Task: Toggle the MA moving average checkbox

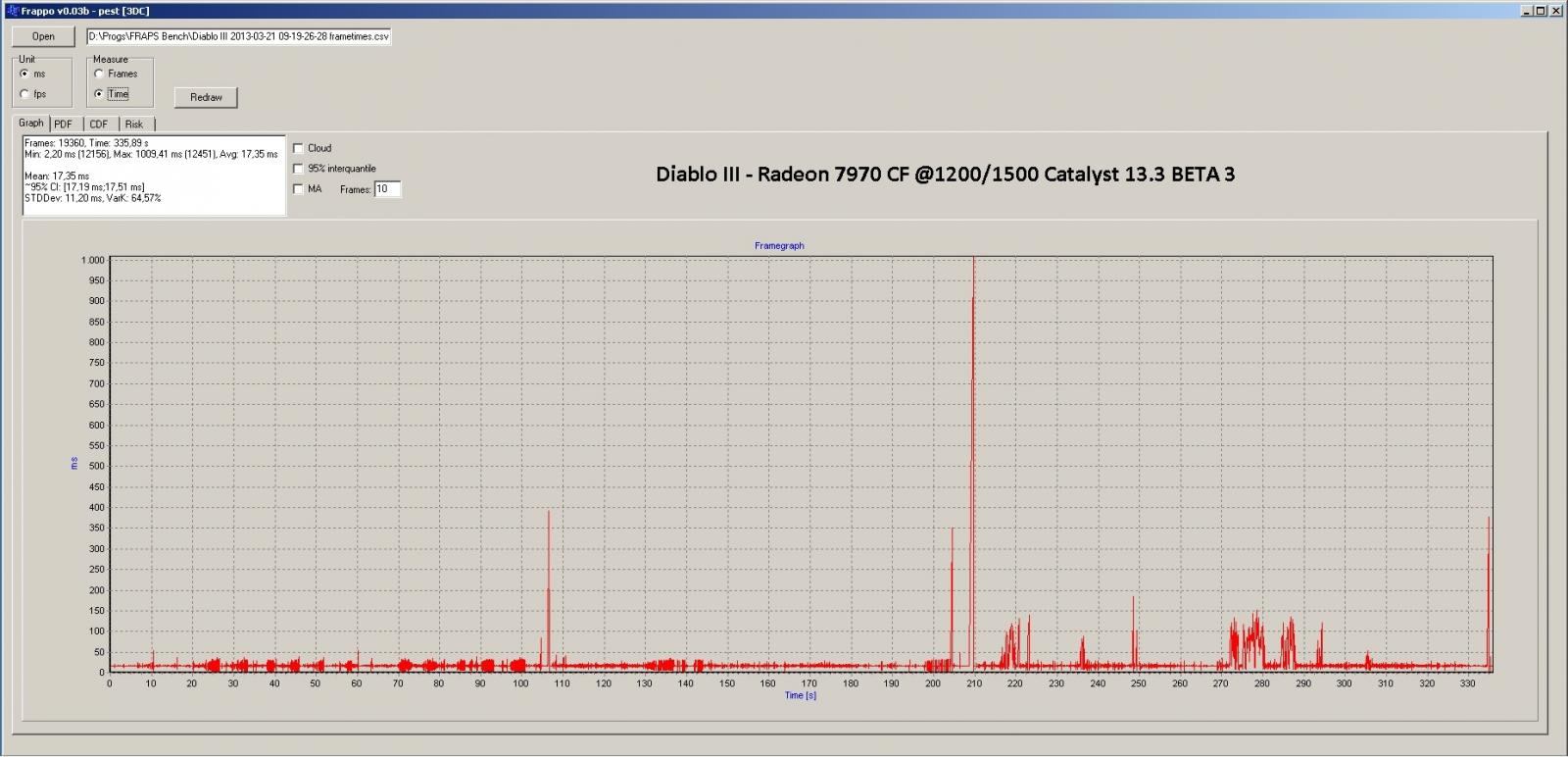Action: point(298,189)
